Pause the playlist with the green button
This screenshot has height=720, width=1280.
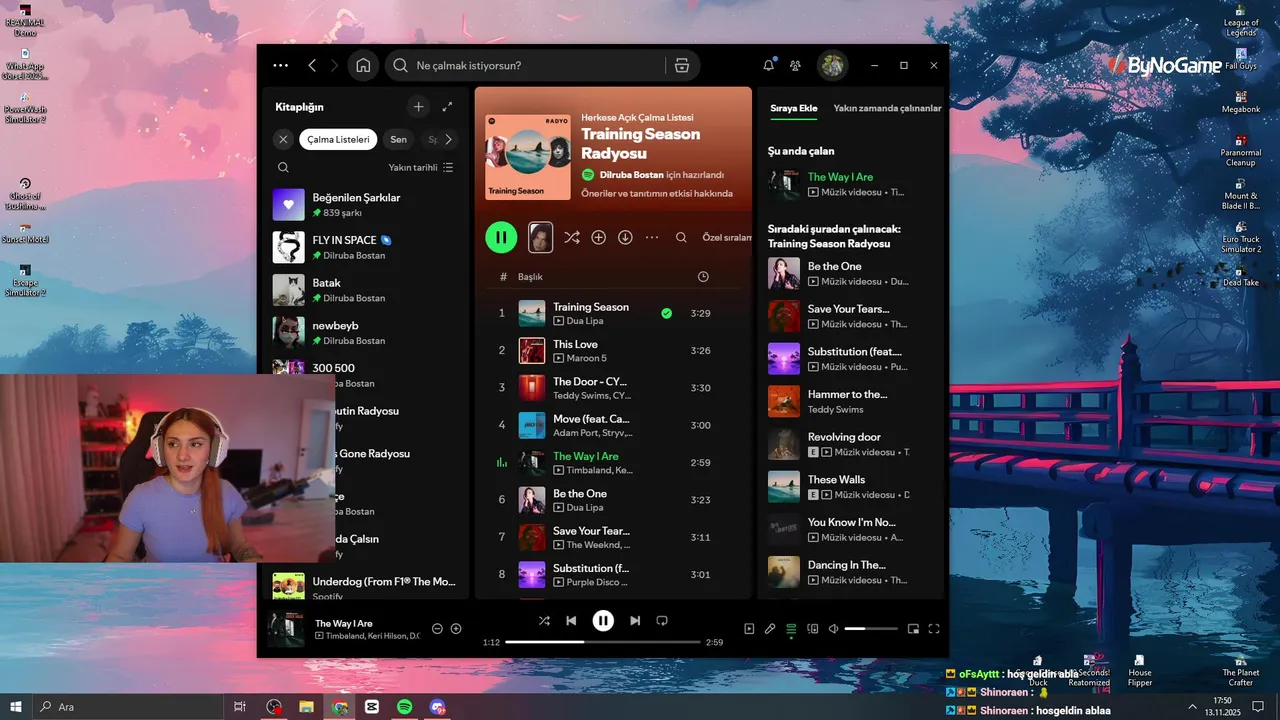501,237
